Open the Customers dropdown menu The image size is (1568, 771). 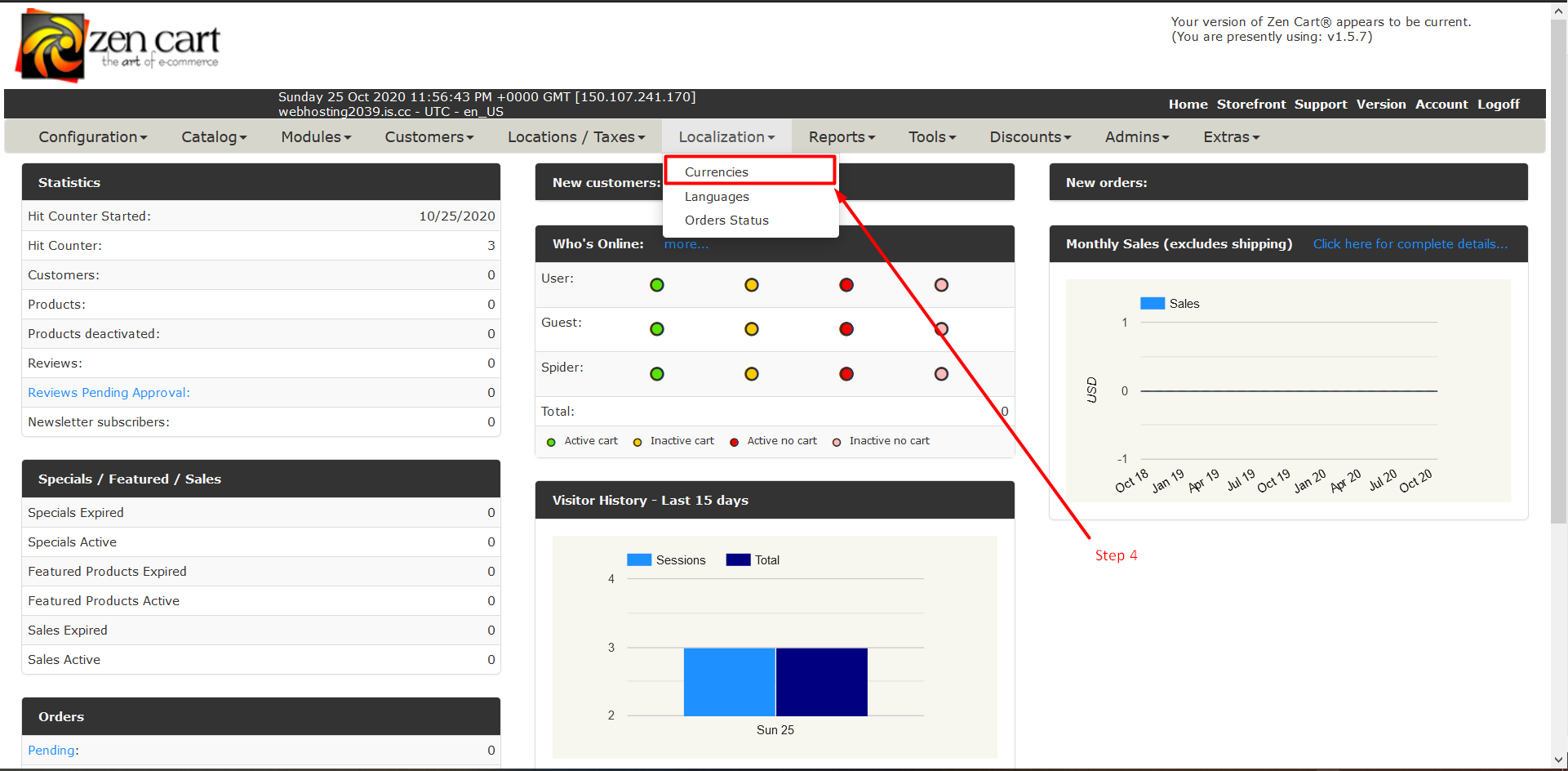tap(429, 136)
